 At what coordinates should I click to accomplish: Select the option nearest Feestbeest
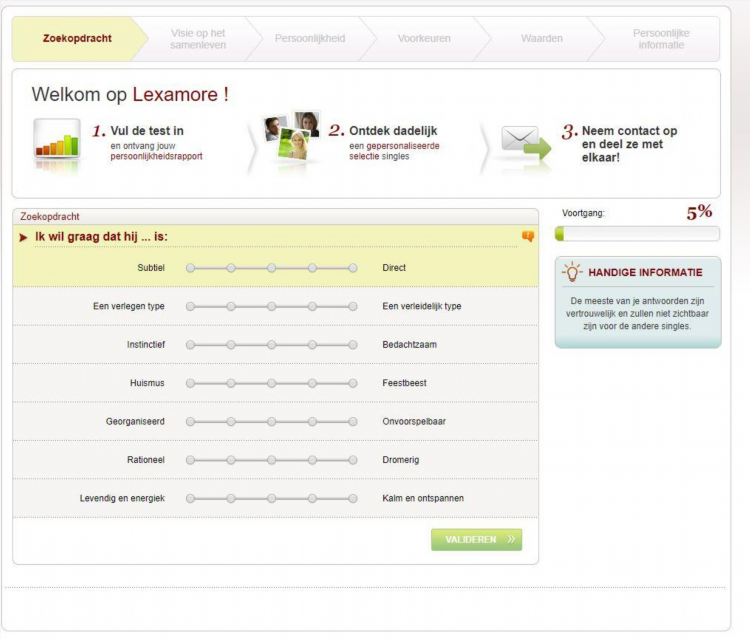coord(353,383)
